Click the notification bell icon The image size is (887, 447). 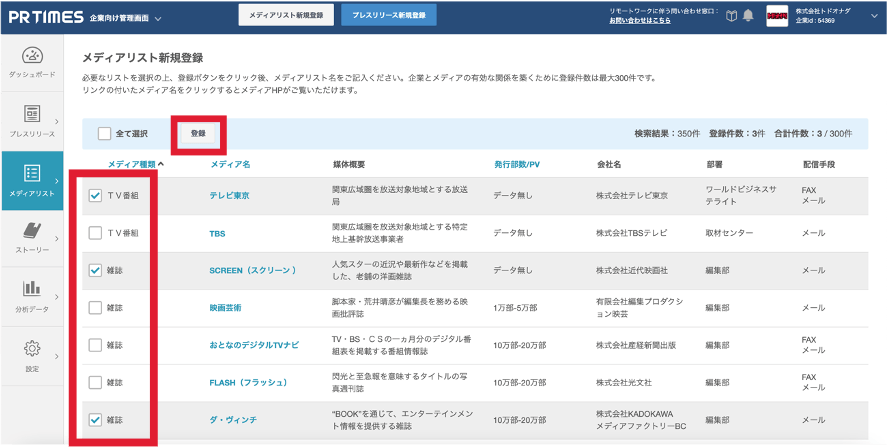point(748,16)
